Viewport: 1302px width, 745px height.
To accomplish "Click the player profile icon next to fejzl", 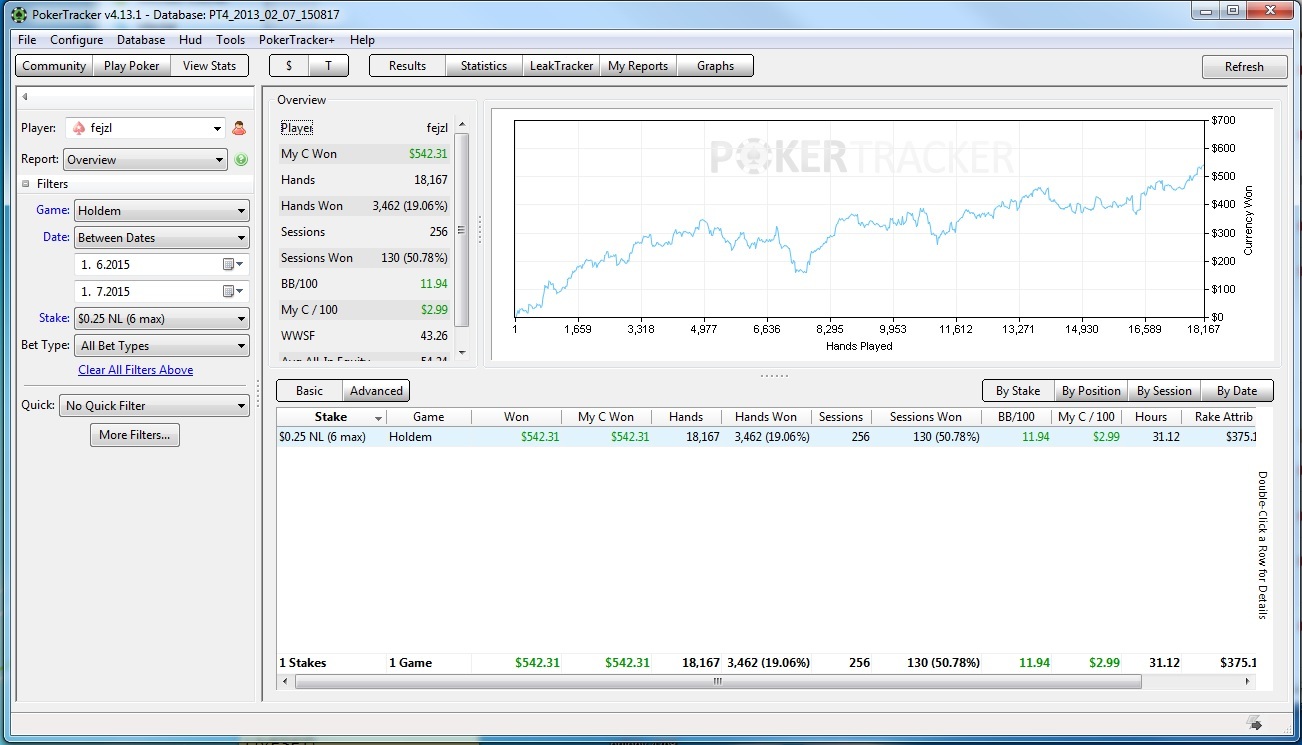I will [x=239, y=128].
